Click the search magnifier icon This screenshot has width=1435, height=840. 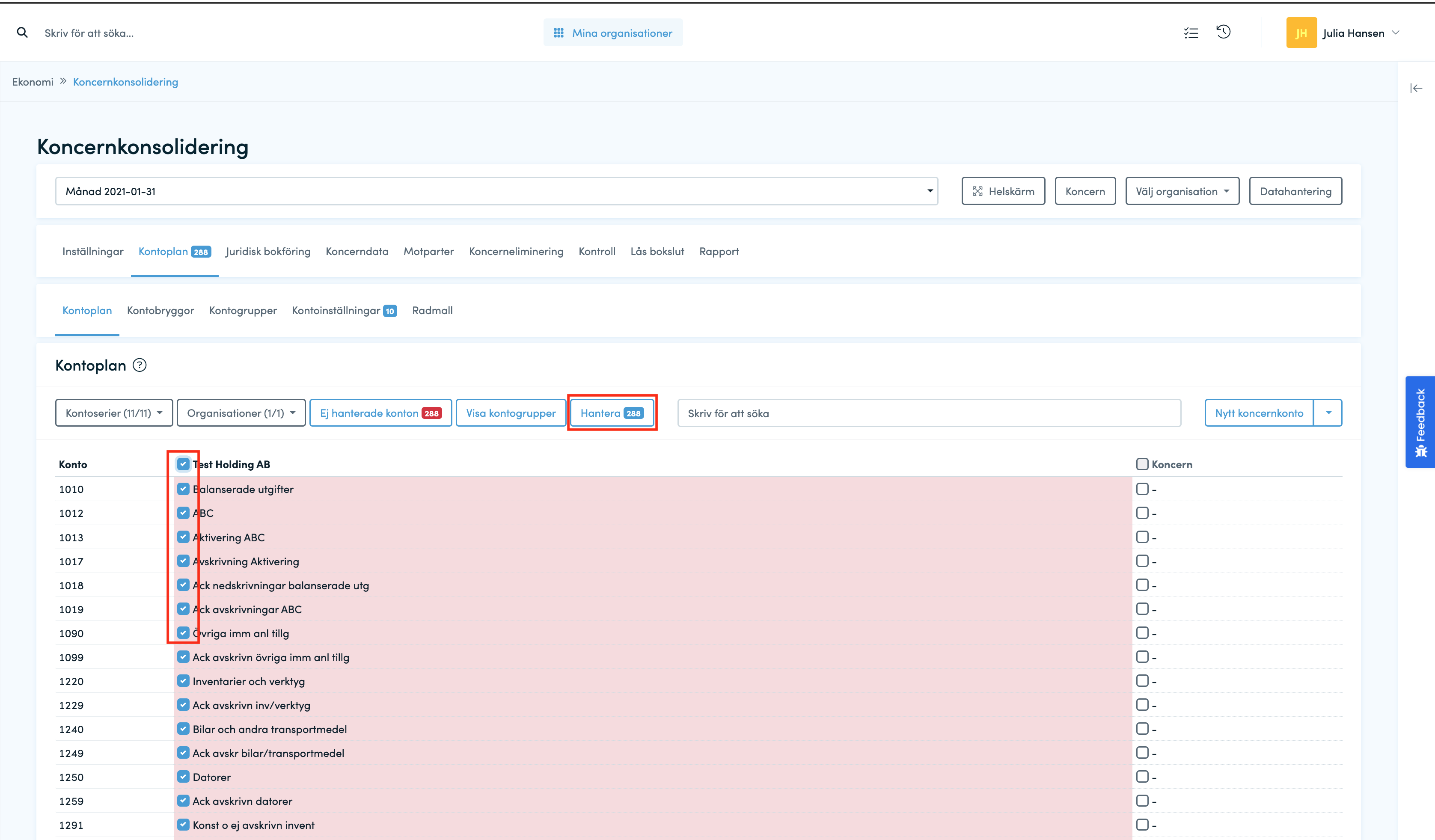[x=22, y=33]
